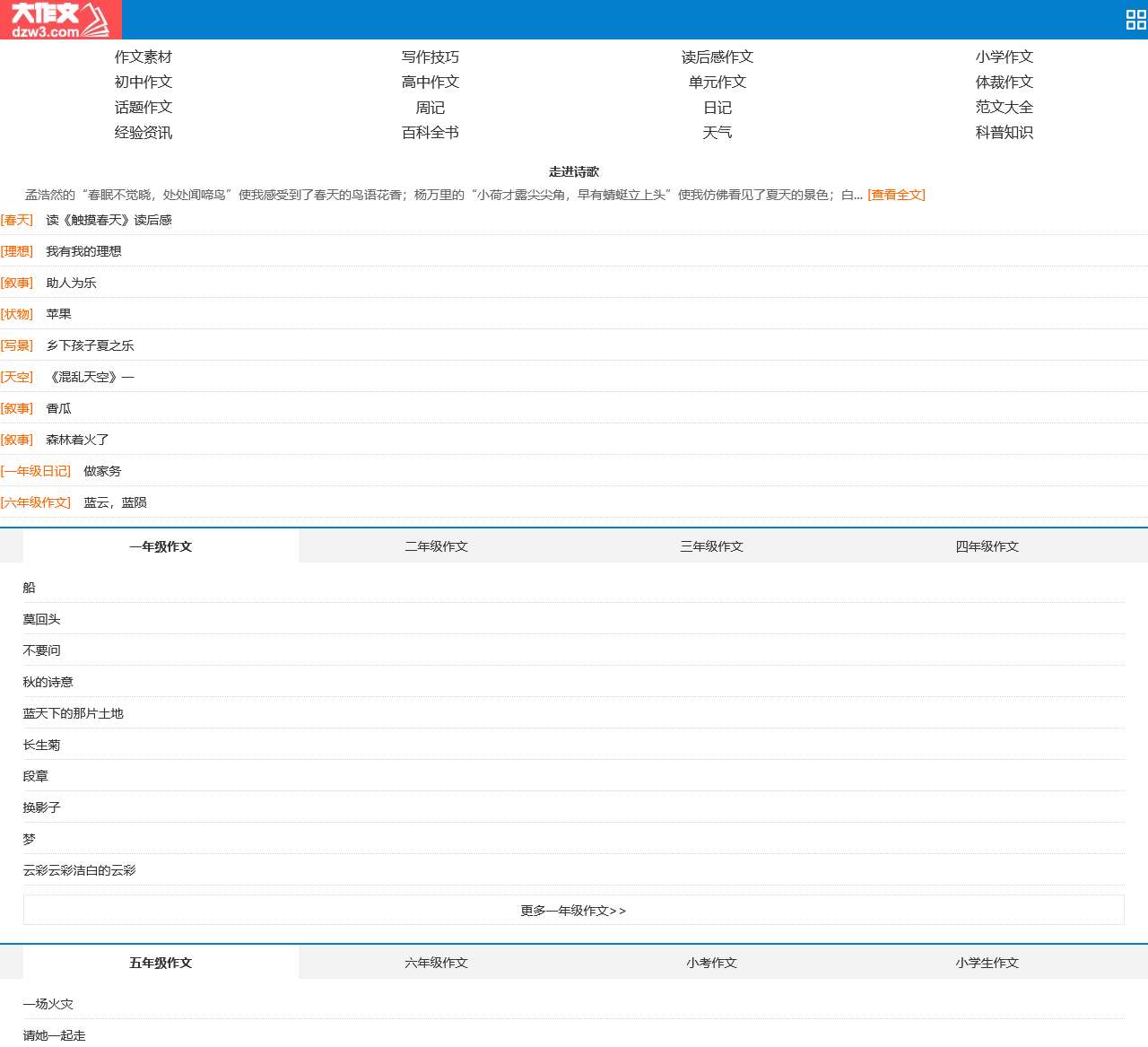Open the 苹果 article
The height and width of the screenshot is (1047, 1148).
click(x=58, y=314)
